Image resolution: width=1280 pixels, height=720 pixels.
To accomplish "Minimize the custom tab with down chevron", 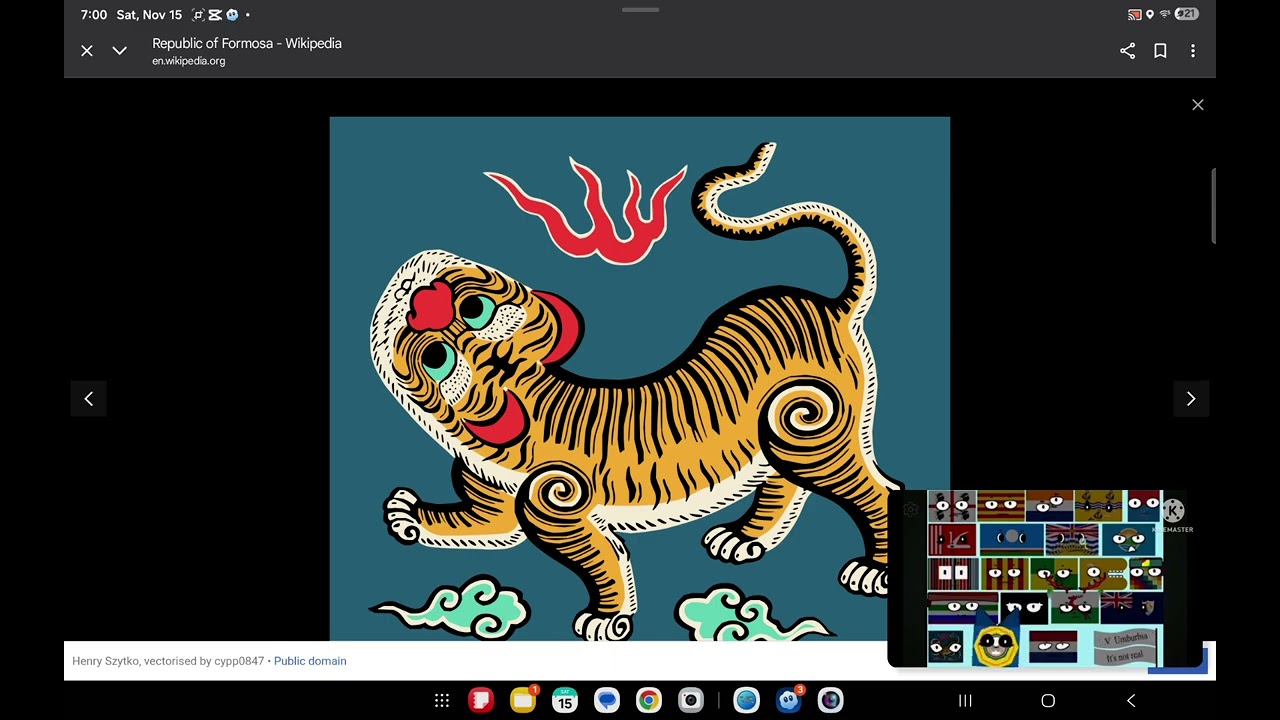I will 119,51.
